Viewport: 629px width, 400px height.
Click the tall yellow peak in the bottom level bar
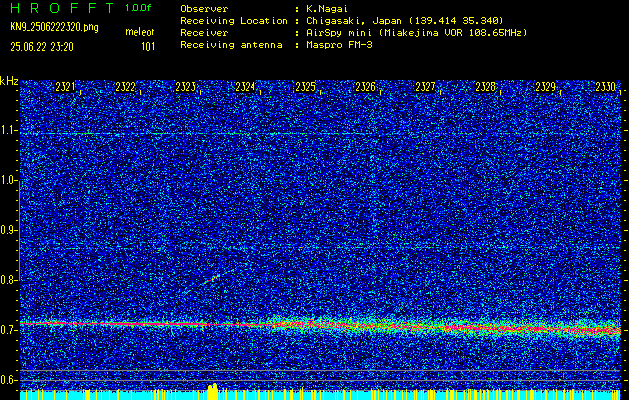[213, 392]
